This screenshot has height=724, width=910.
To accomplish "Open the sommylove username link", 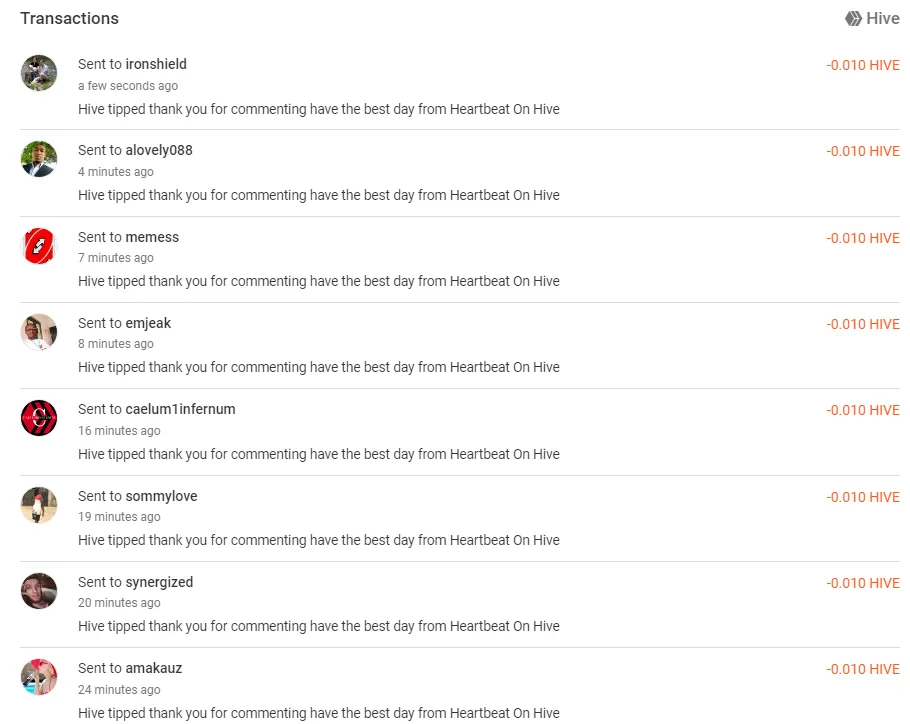I will pos(161,496).
